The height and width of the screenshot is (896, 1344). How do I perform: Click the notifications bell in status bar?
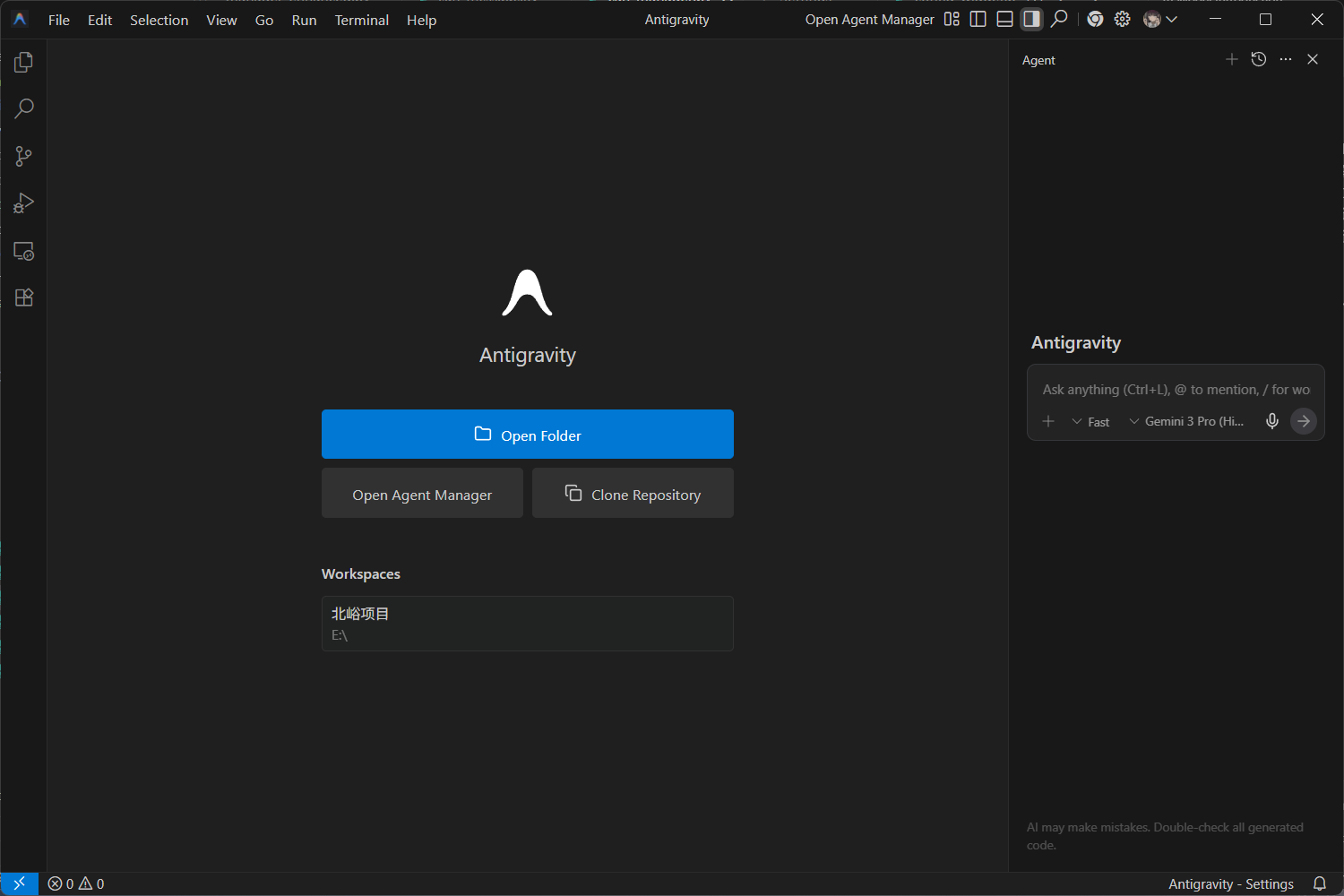(x=1320, y=883)
